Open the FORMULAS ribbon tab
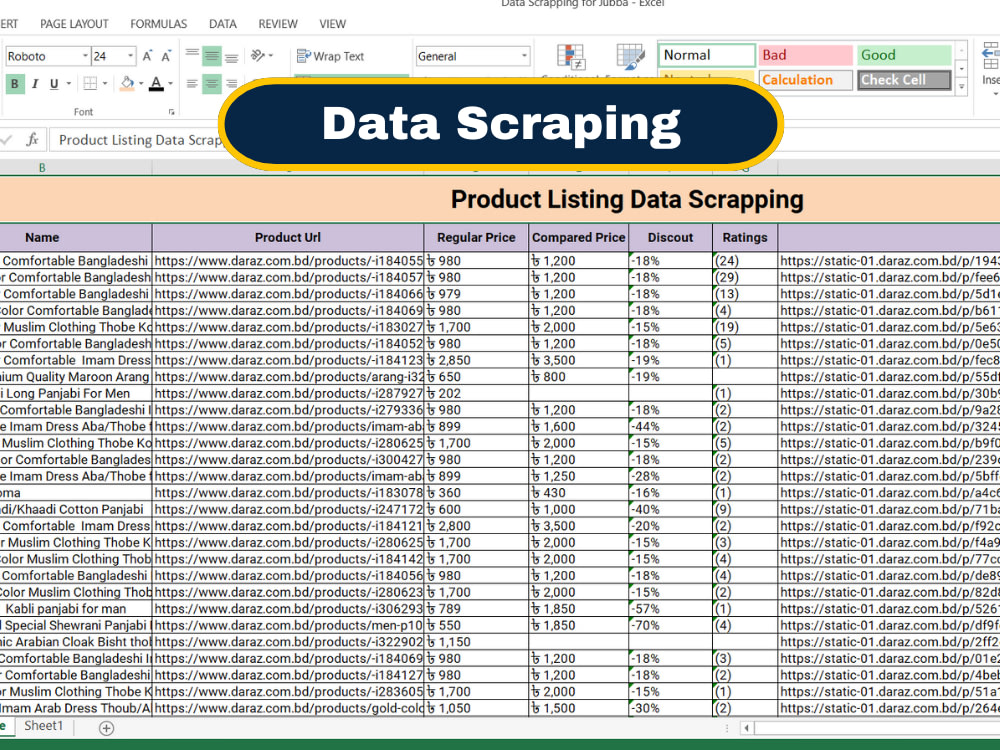Image resolution: width=1000 pixels, height=750 pixels. pos(159,24)
